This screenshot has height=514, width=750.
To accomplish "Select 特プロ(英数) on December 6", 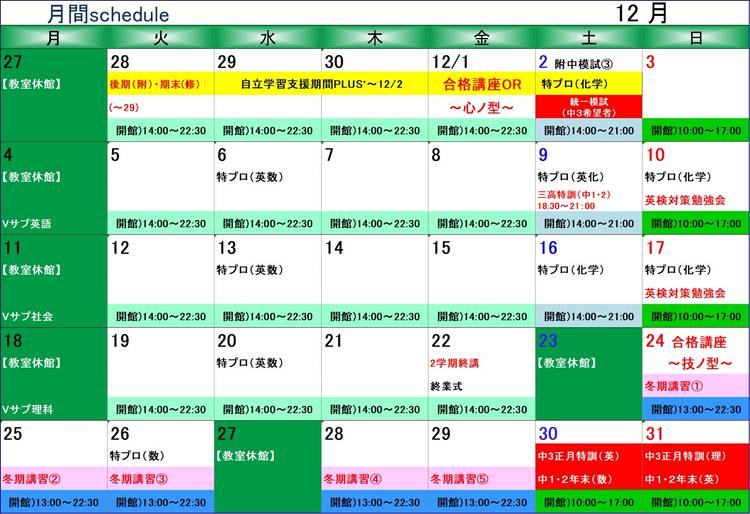I will (250, 177).
